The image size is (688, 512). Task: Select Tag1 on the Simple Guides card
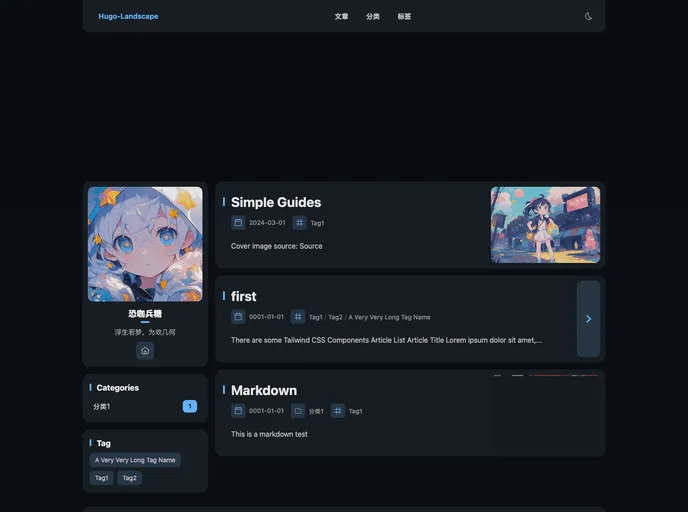click(x=317, y=223)
